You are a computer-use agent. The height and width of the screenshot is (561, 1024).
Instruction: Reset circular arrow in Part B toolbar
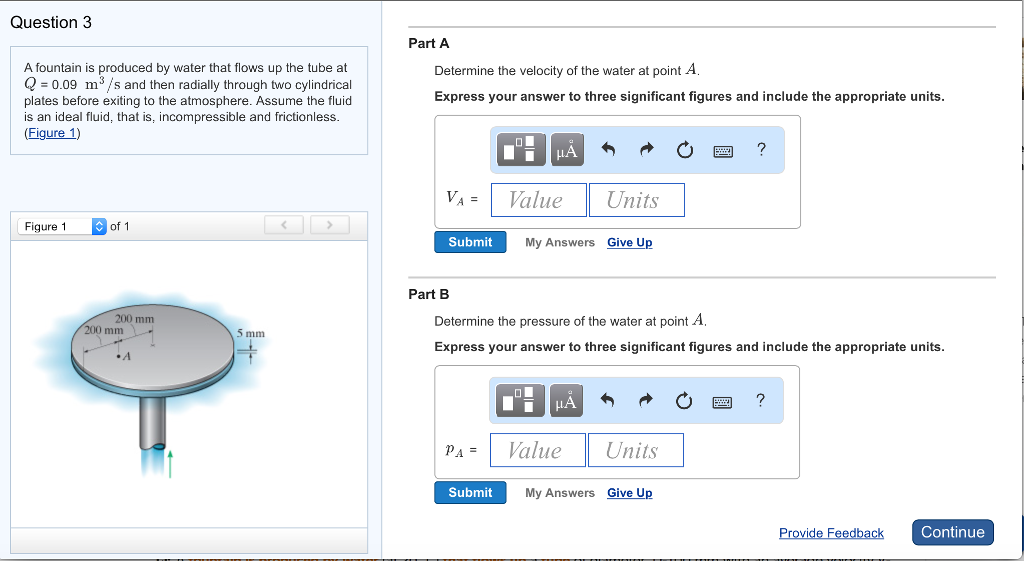[684, 401]
